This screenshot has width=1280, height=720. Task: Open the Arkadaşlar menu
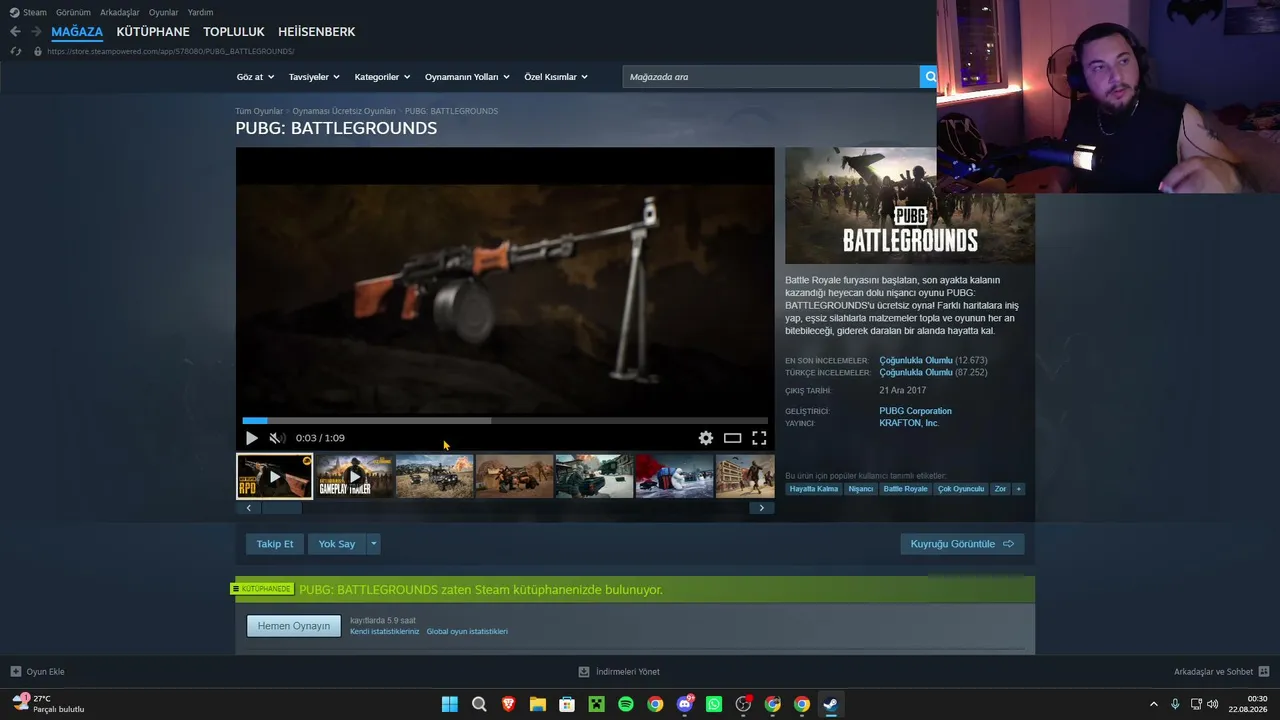pos(120,12)
